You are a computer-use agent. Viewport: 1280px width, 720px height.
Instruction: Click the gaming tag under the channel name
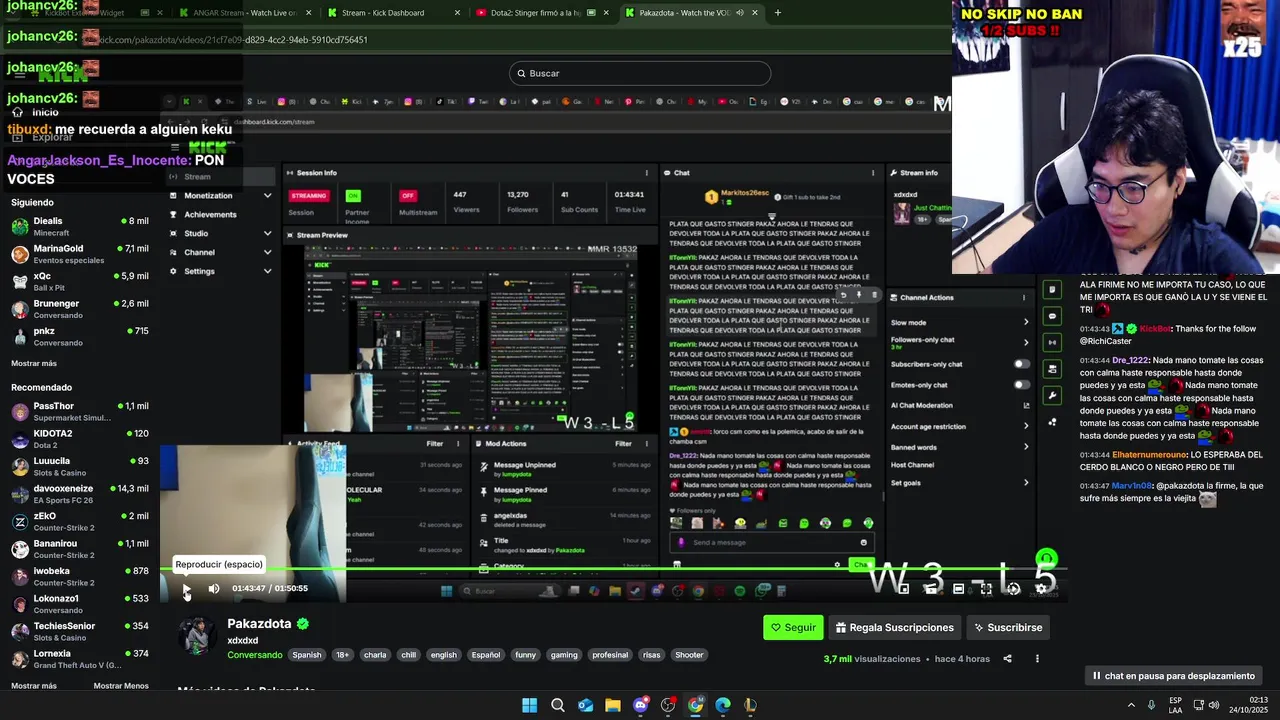point(564,655)
